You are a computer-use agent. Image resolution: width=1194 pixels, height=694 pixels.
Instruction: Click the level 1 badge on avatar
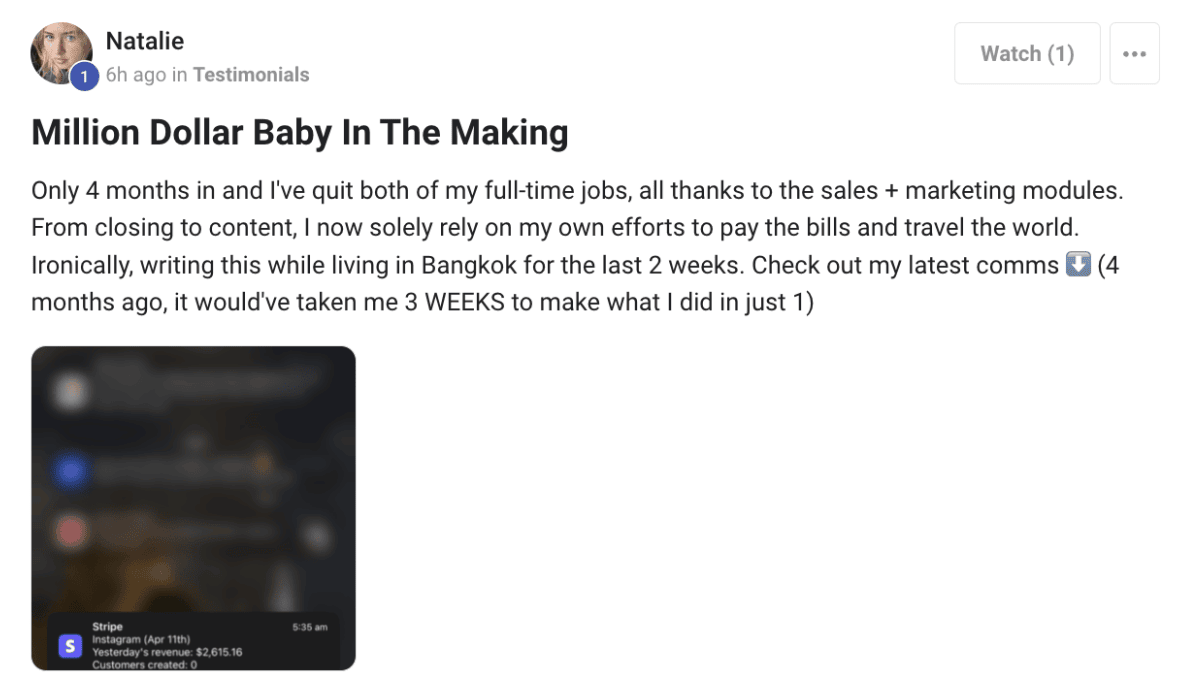pyautogui.click(x=85, y=76)
